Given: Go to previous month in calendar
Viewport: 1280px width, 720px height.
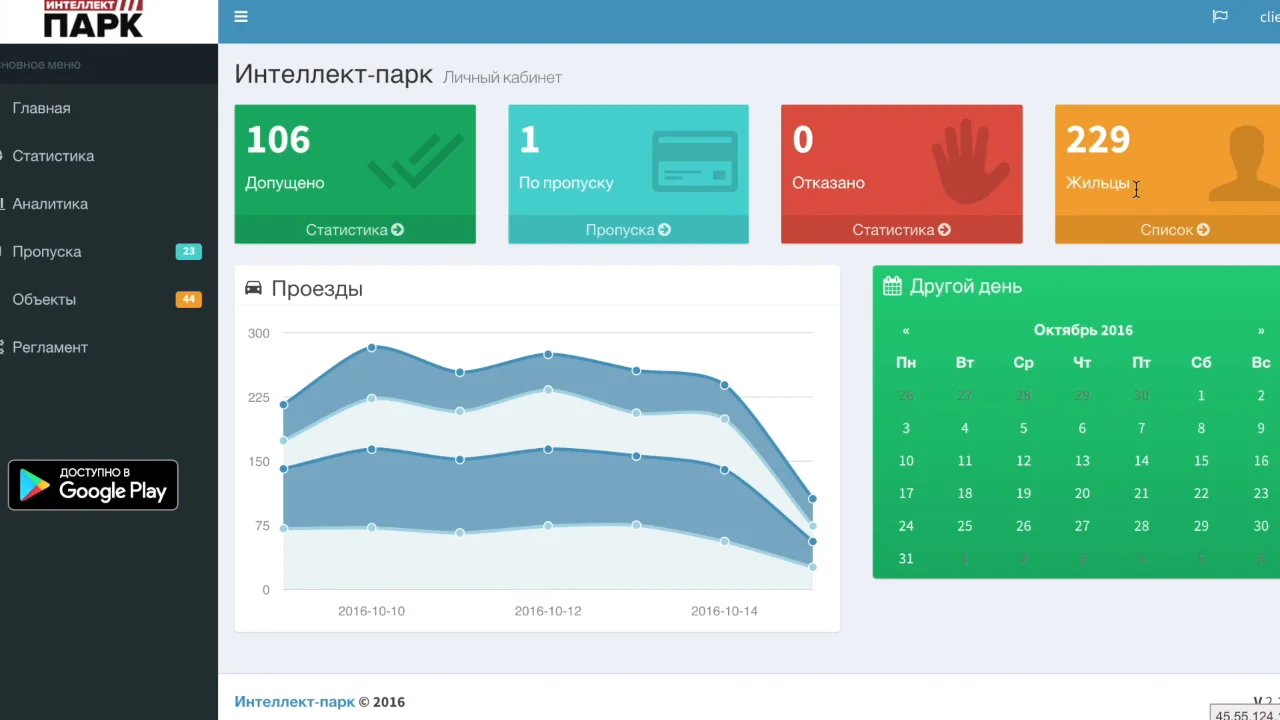Looking at the screenshot, I should tap(906, 330).
